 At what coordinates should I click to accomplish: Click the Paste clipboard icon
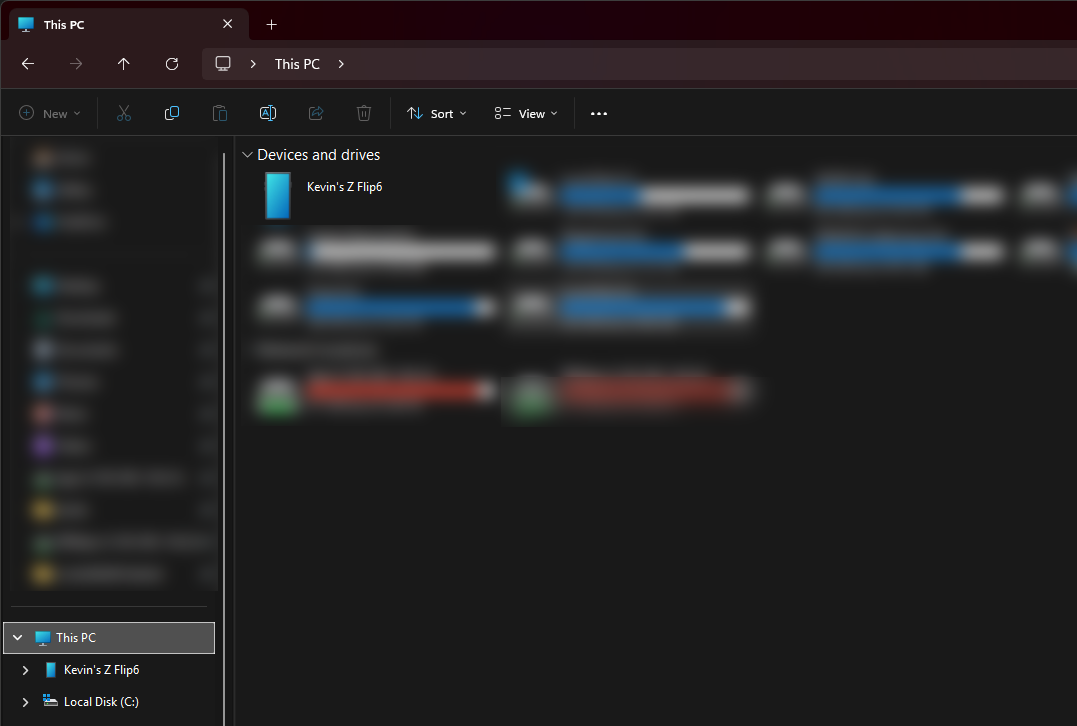click(220, 113)
